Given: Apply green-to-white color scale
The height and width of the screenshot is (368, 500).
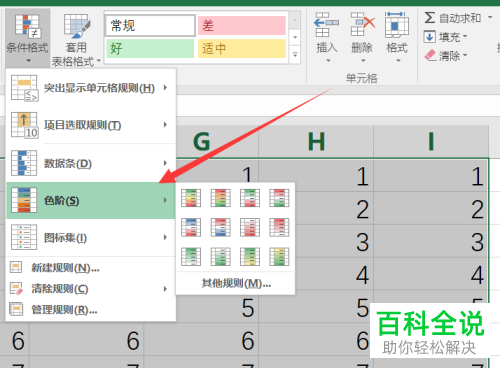Looking at the screenshot, I should pos(191,256).
